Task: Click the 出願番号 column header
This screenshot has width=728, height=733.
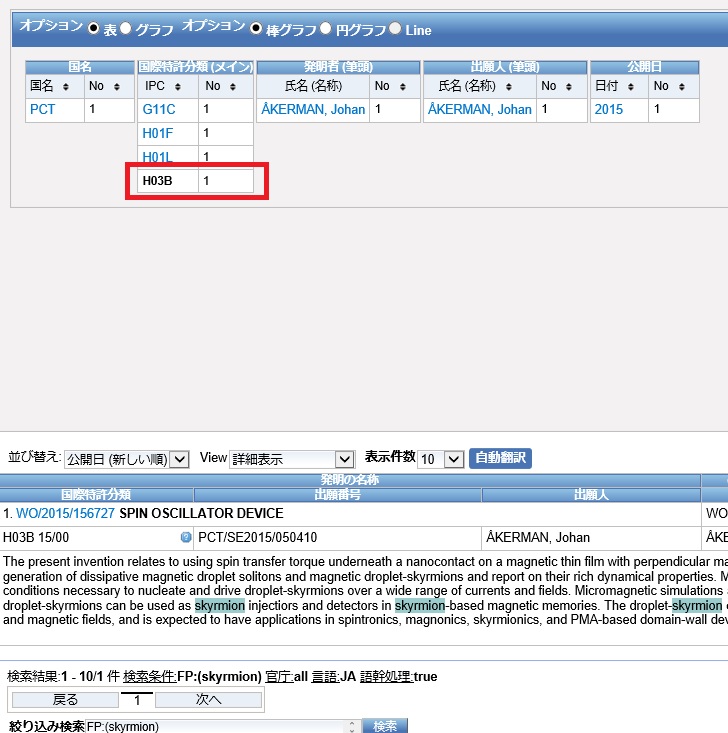Action: click(x=337, y=495)
